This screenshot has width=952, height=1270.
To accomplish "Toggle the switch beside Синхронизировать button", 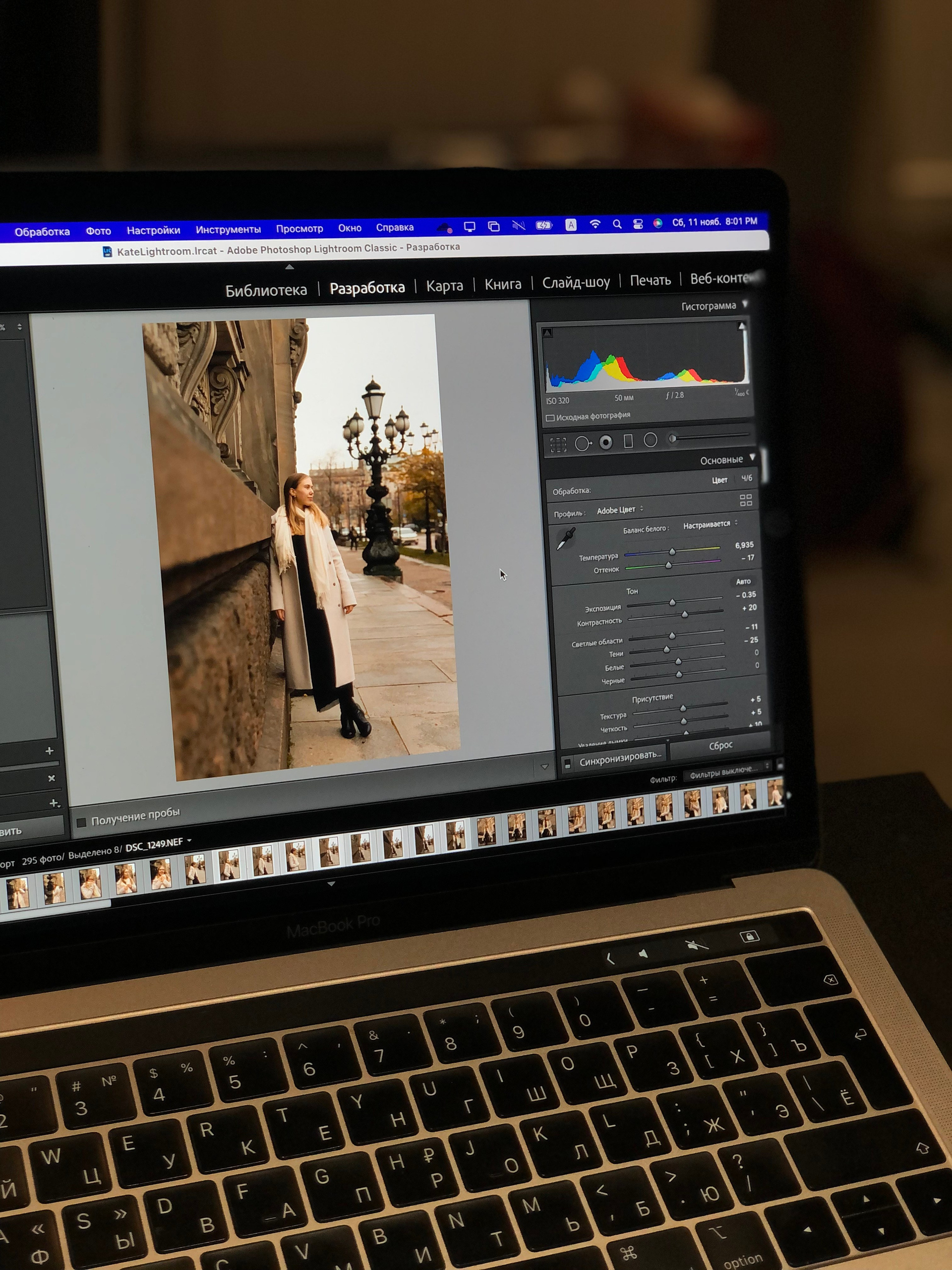I will pyautogui.click(x=568, y=763).
